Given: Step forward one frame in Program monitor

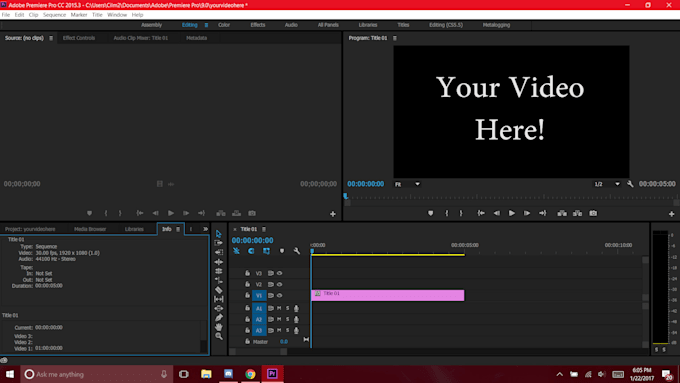Looking at the screenshot, I should 527,213.
